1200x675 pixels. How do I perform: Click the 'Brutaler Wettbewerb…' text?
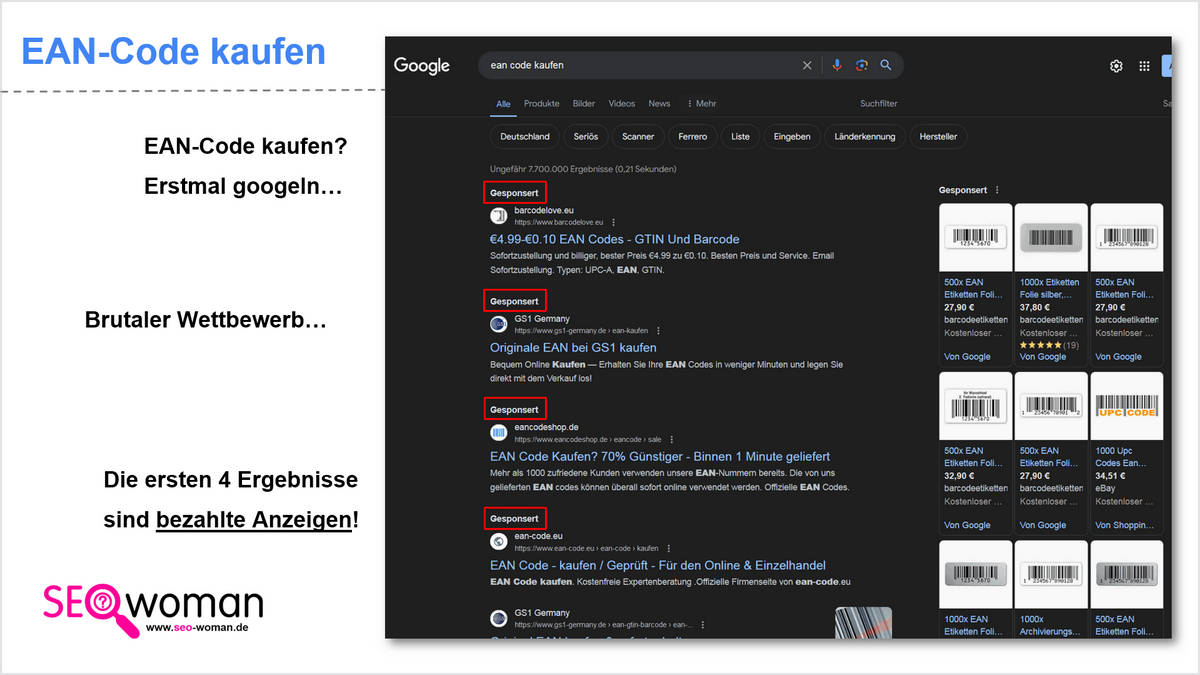point(206,321)
